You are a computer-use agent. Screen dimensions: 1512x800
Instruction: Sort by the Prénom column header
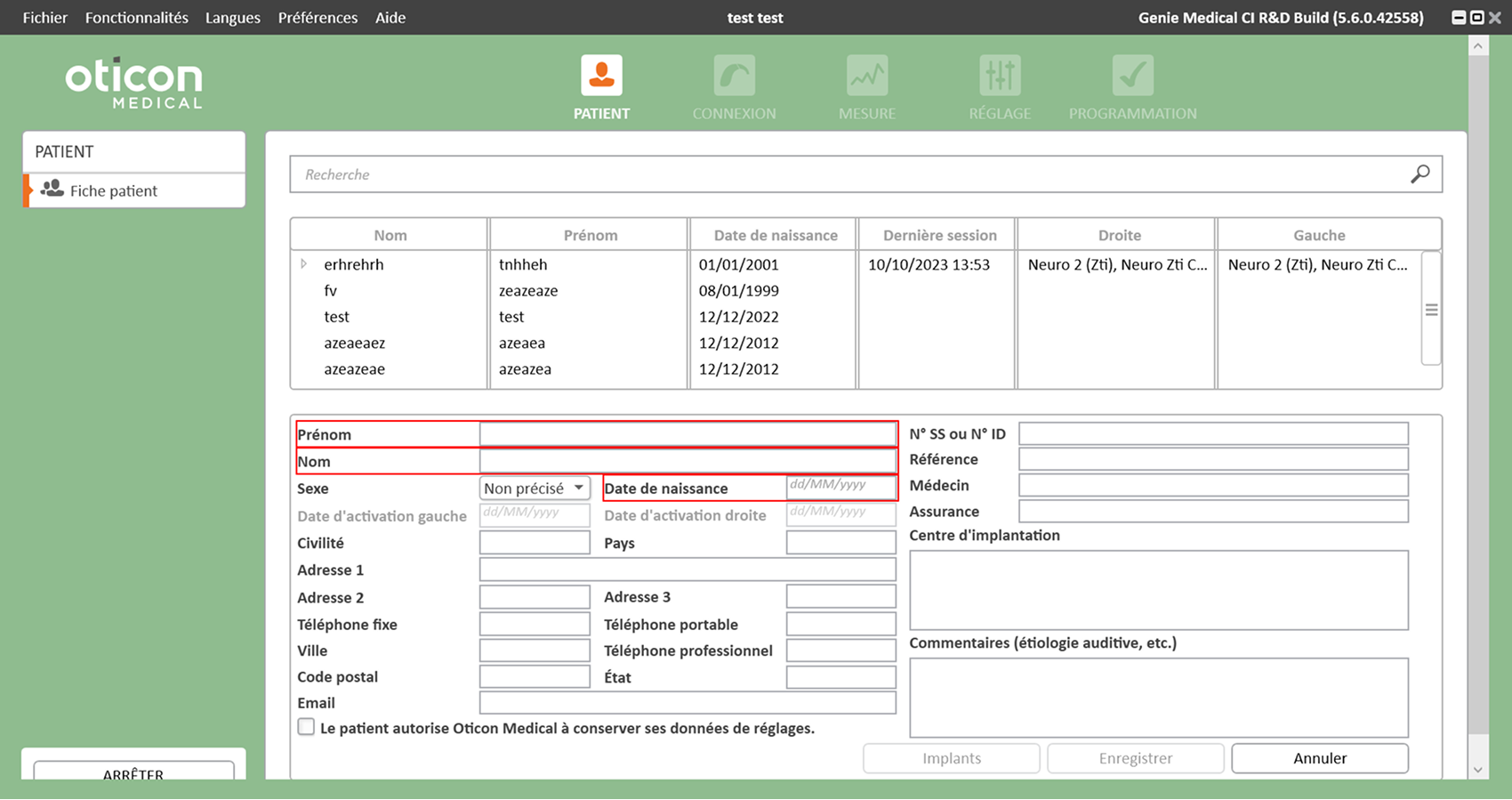(x=590, y=235)
